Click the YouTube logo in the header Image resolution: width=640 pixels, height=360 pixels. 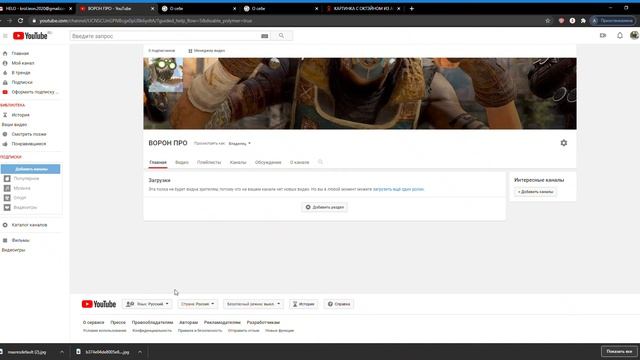pyautogui.click(x=31, y=36)
